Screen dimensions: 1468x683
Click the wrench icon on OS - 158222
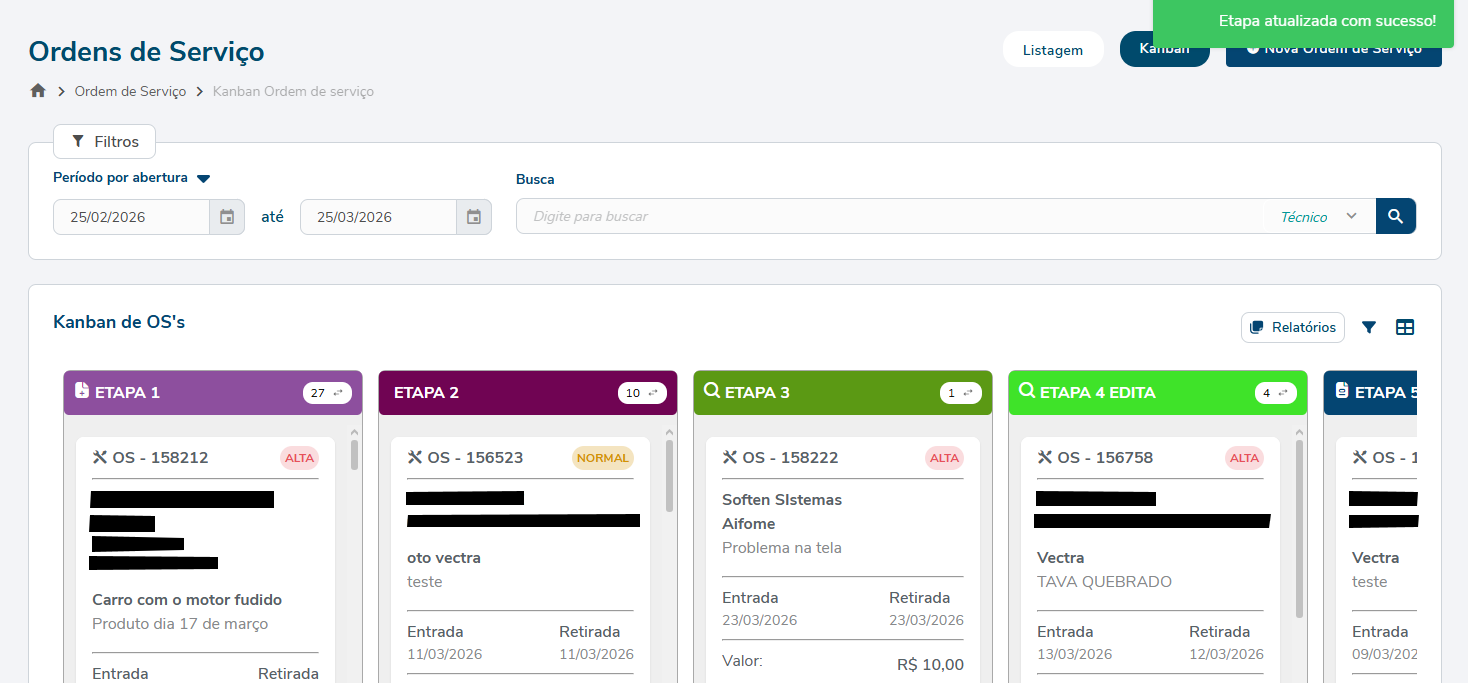(x=730, y=458)
